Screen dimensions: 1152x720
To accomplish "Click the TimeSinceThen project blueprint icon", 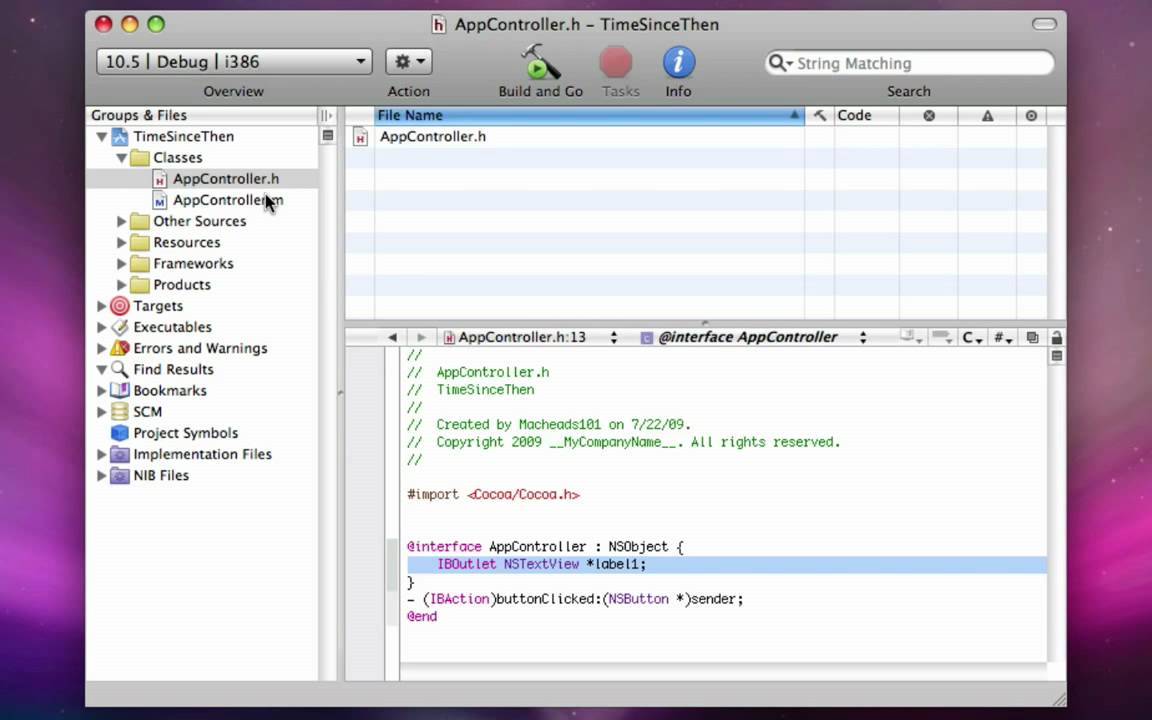I will (x=119, y=137).
